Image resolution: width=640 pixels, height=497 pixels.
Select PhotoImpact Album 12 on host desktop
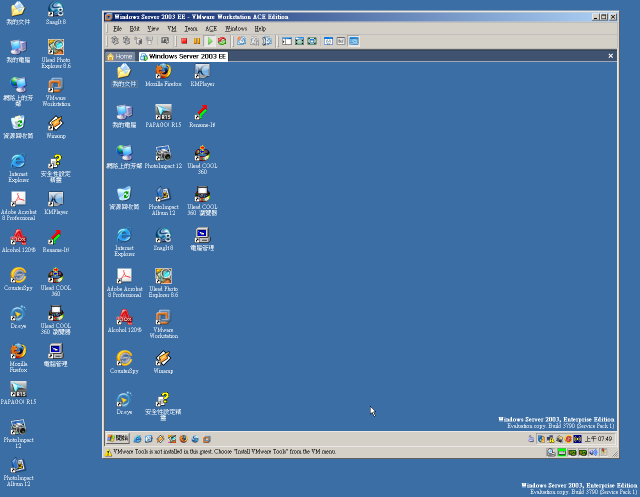(x=18, y=472)
